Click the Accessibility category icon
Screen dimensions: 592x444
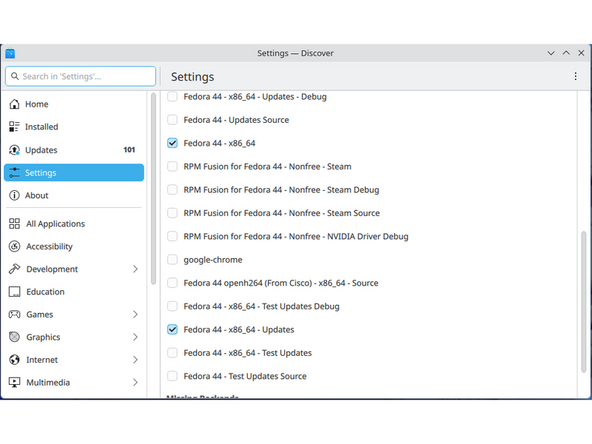tap(14, 246)
